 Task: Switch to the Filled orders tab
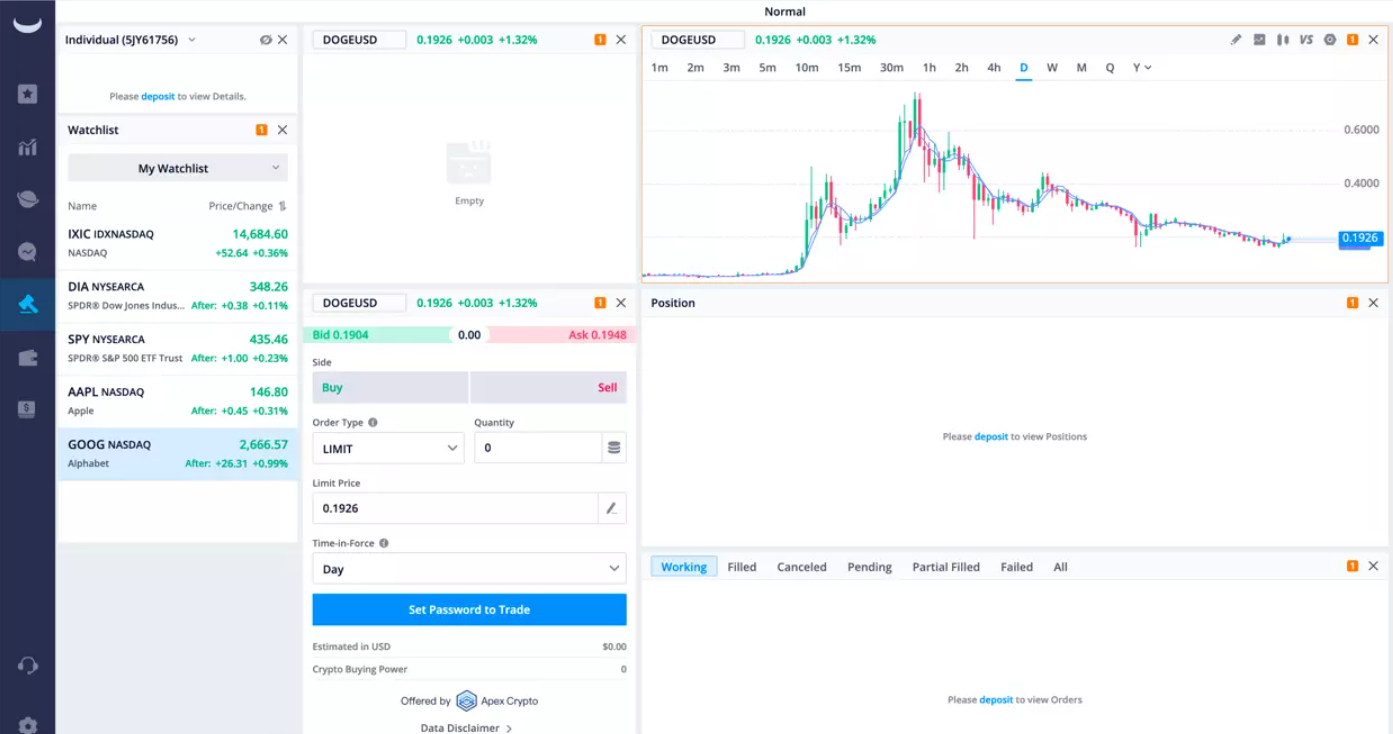[742, 567]
